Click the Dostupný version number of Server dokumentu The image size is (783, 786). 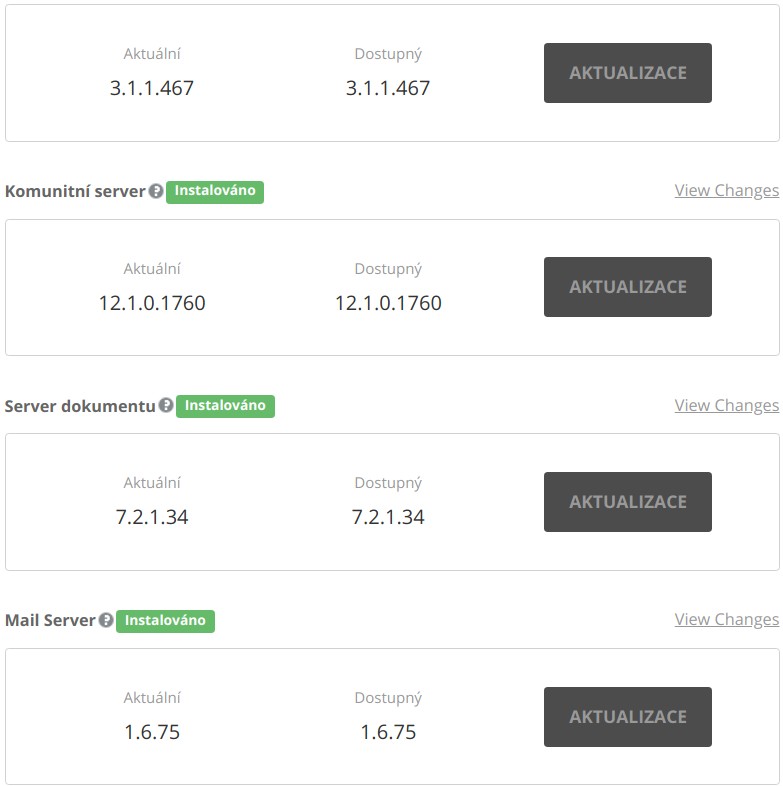tap(388, 517)
